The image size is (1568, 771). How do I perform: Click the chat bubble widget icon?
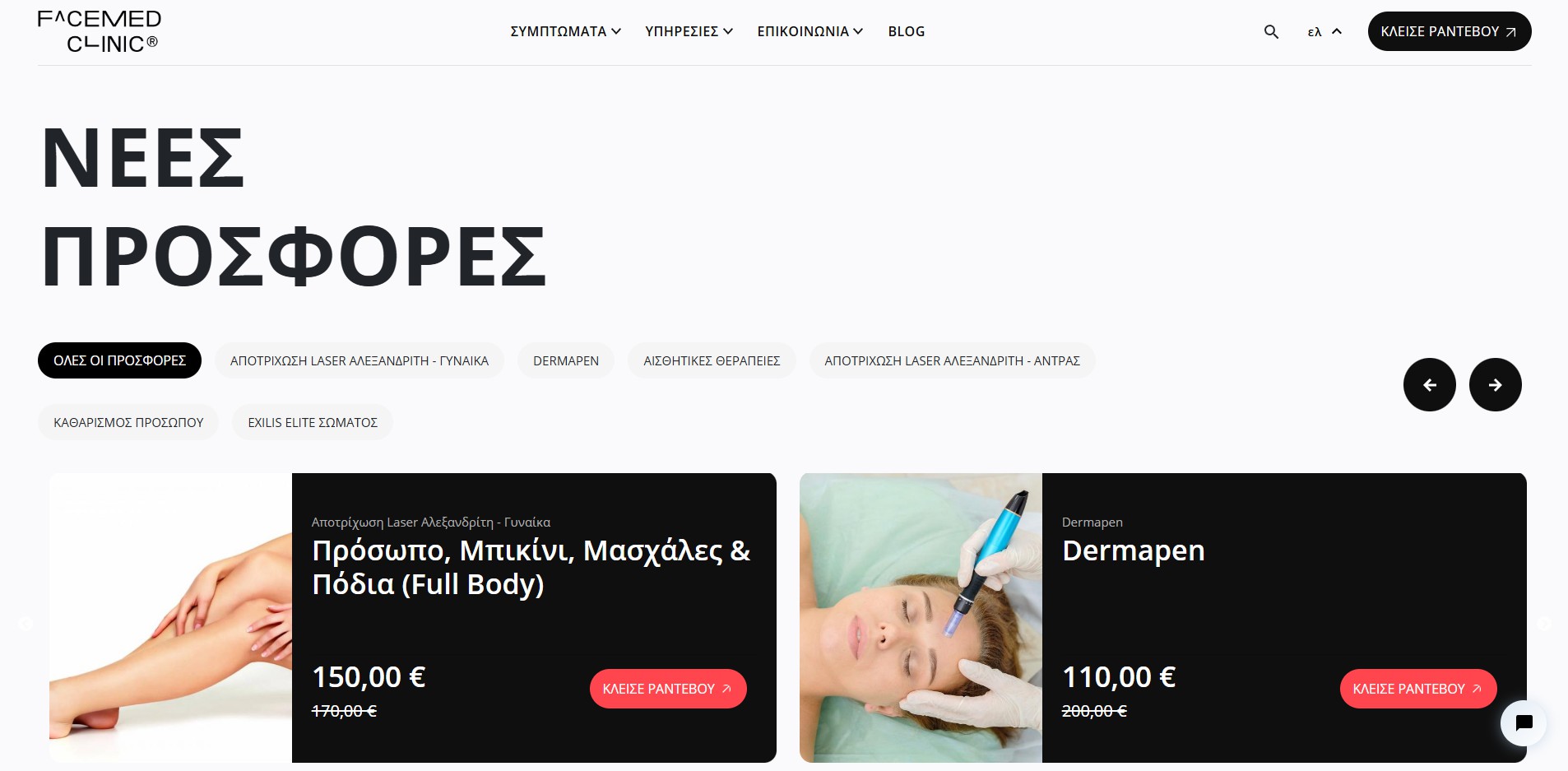click(1524, 723)
